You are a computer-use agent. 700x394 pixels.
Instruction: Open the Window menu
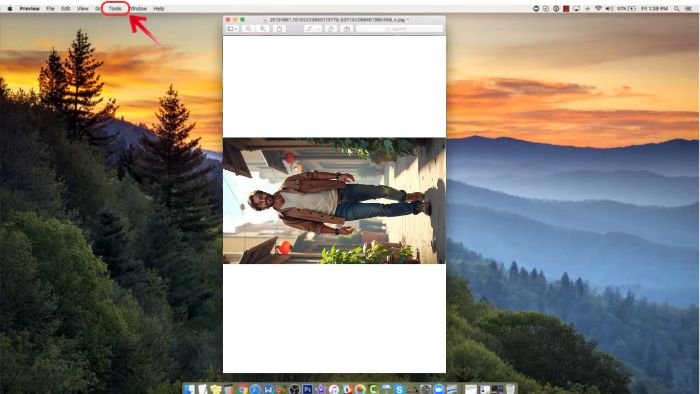(138, 8)
